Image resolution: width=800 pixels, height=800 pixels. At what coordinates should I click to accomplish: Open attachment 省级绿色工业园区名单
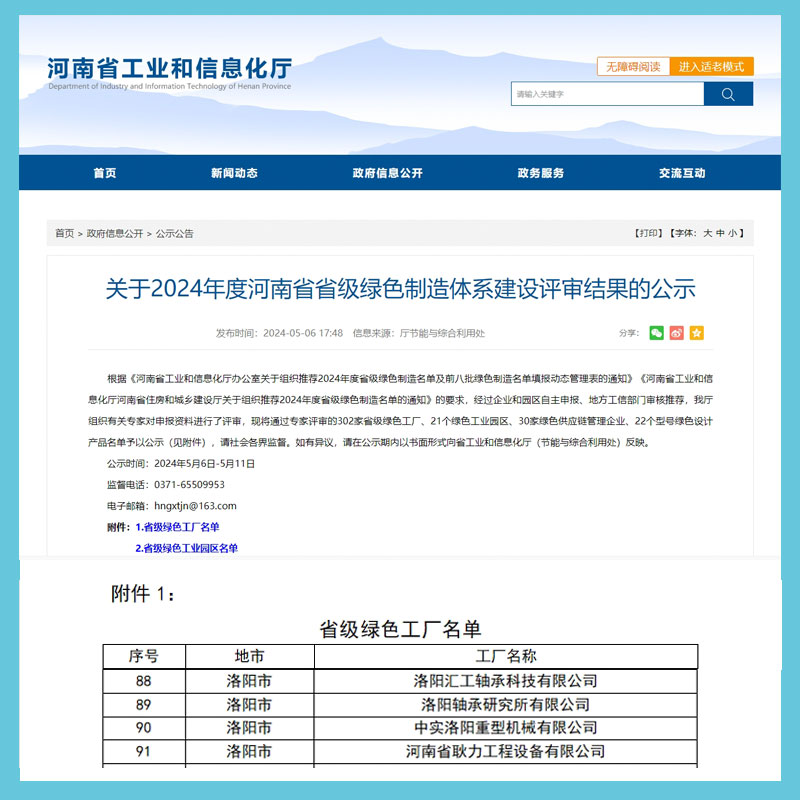click(190, 548)
